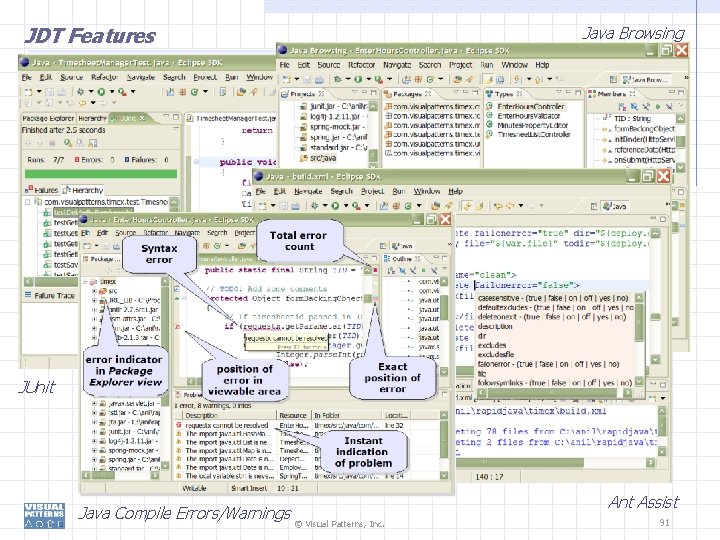Click the error marker in the editor's left margin

[x=177, y=327]
